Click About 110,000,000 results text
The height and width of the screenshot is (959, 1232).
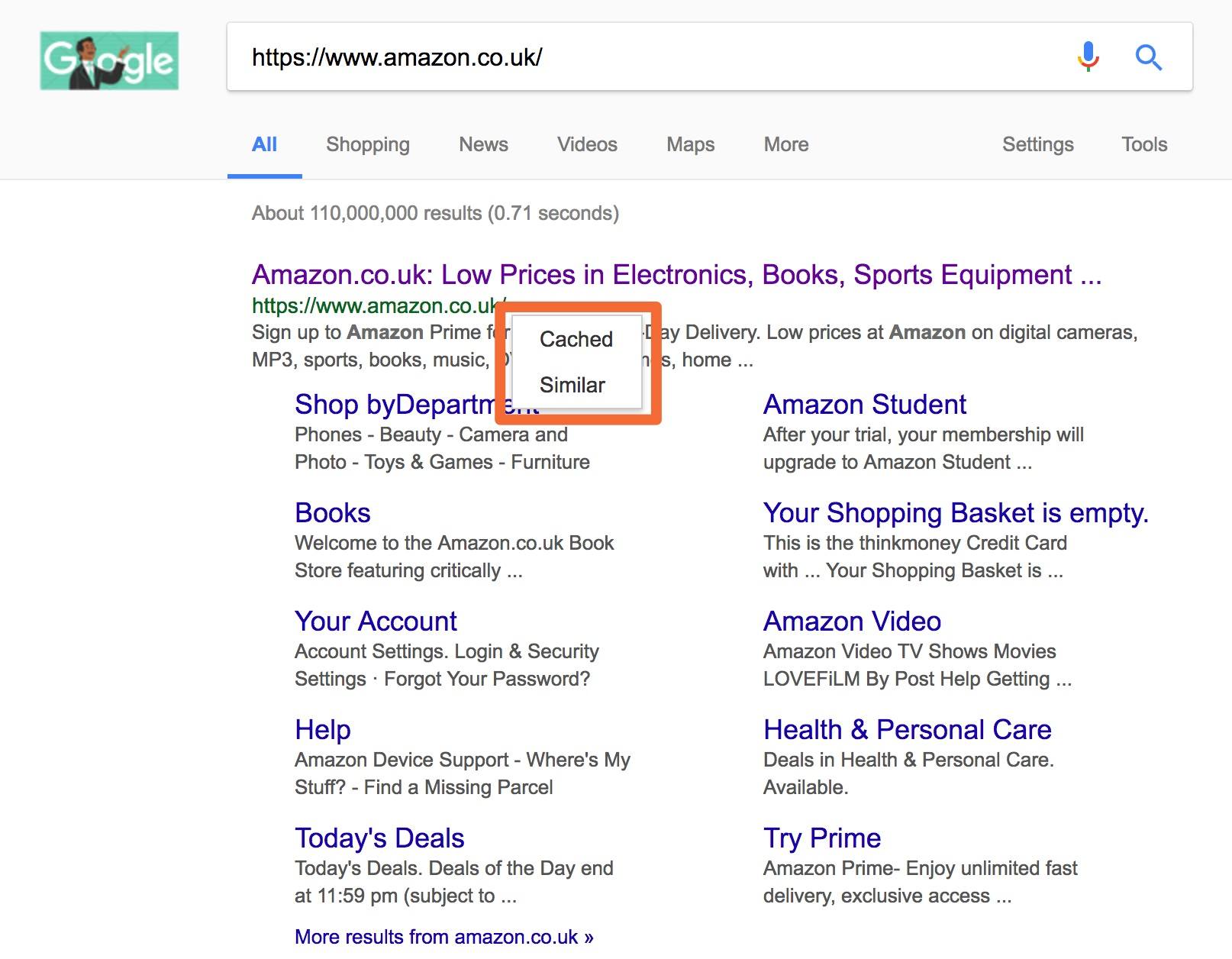(x=436, y=213)
